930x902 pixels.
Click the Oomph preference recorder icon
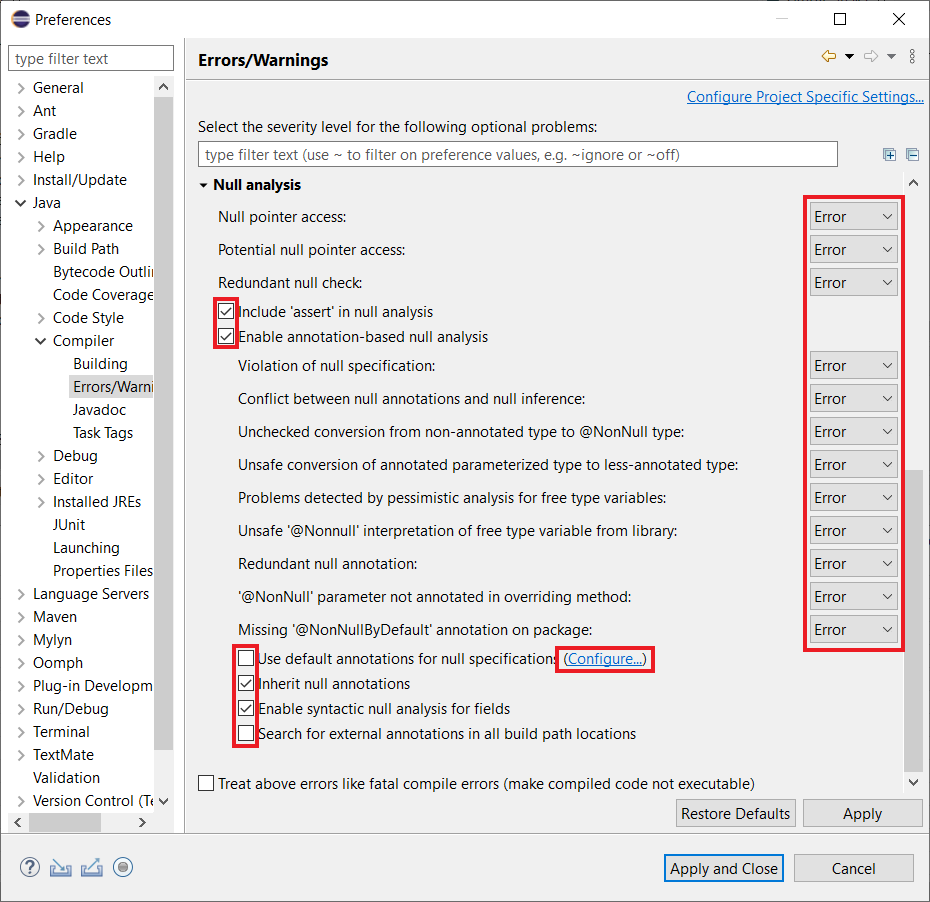click(x=123, y=867)
